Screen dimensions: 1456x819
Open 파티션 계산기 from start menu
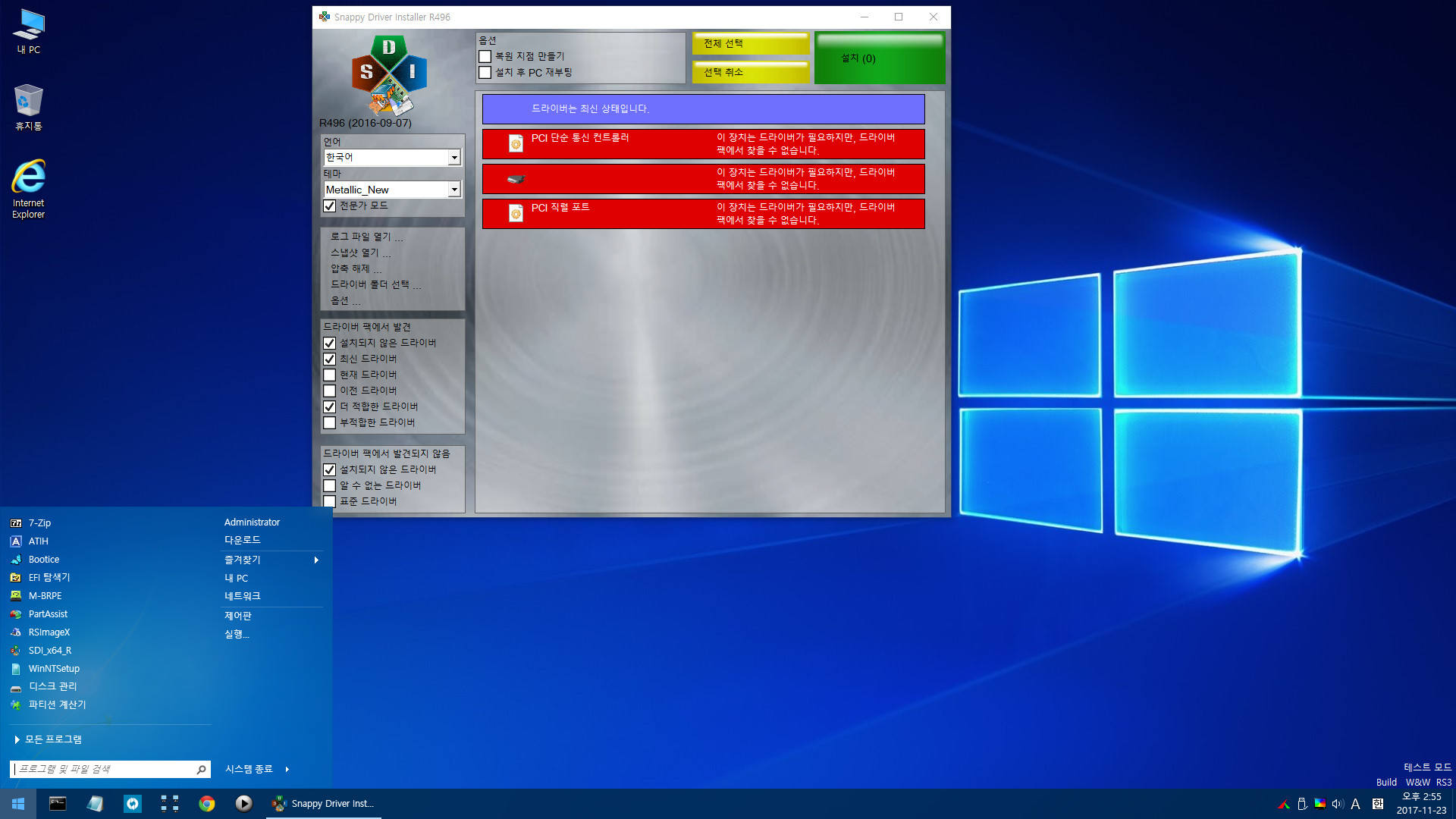point(57,705)
